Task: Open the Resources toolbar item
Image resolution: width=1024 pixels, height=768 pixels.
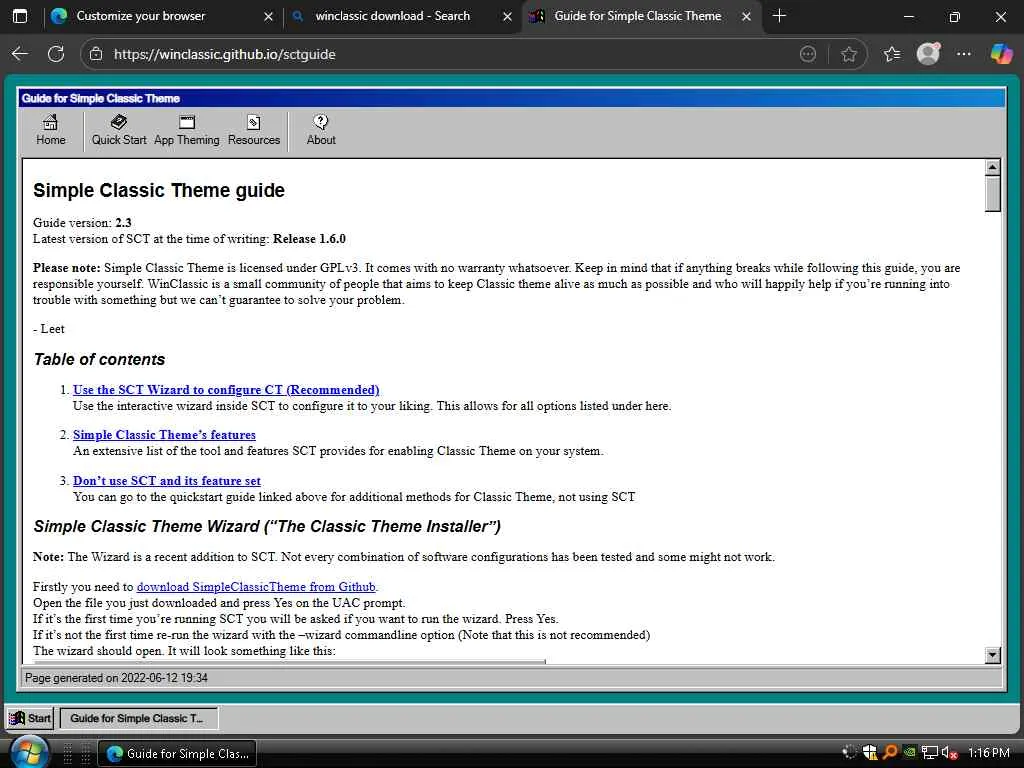Action: tap(253, 130)
